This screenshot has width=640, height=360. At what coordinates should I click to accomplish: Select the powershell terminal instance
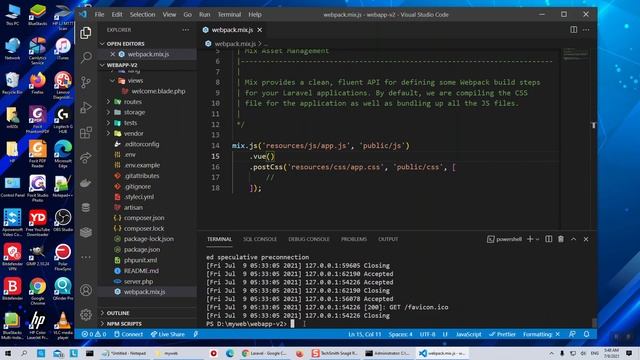pos(504,239)
